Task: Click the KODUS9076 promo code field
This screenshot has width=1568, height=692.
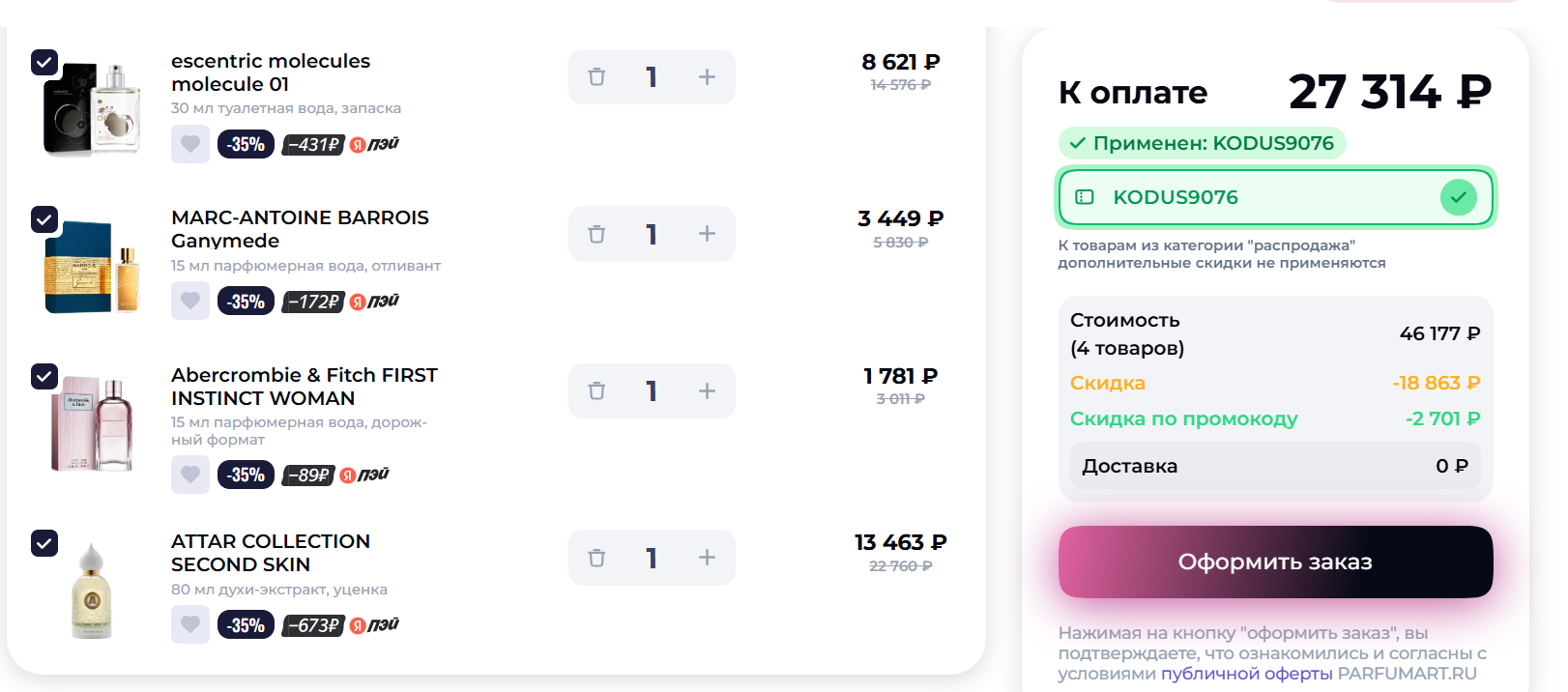Action: (x=1275, y=197)
